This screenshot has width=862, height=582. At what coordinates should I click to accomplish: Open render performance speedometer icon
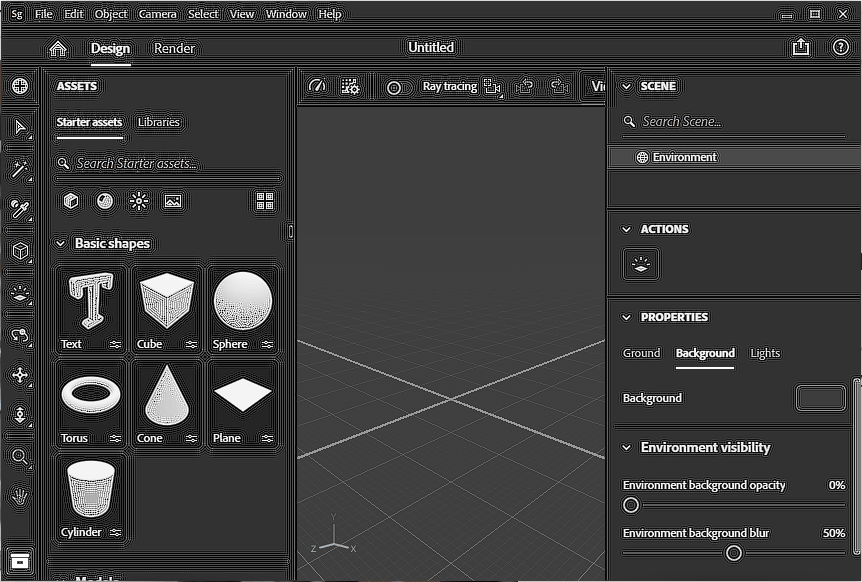[317, 86]
